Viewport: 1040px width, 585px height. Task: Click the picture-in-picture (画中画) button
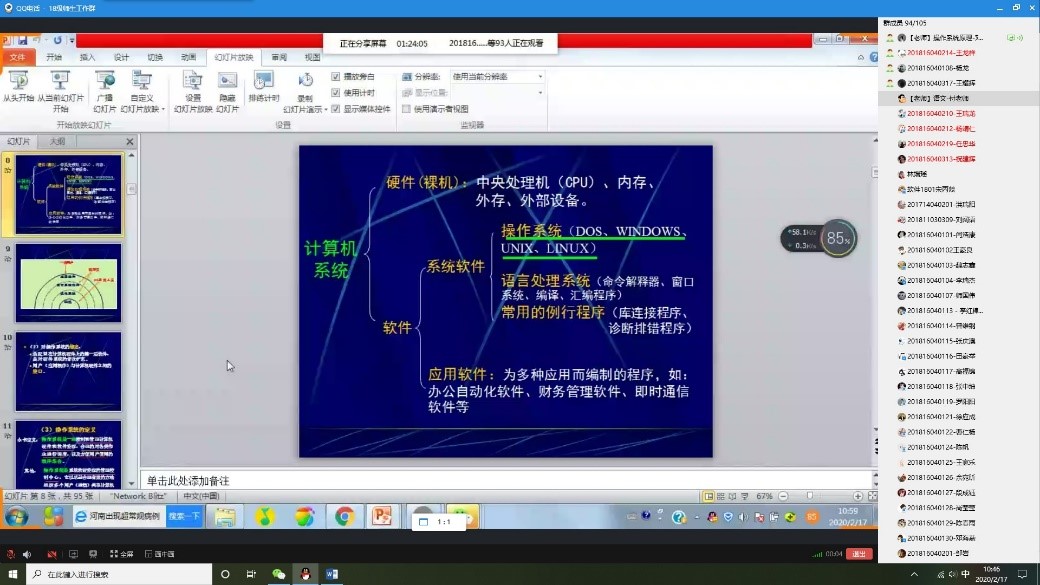click(x=159, y=554)
